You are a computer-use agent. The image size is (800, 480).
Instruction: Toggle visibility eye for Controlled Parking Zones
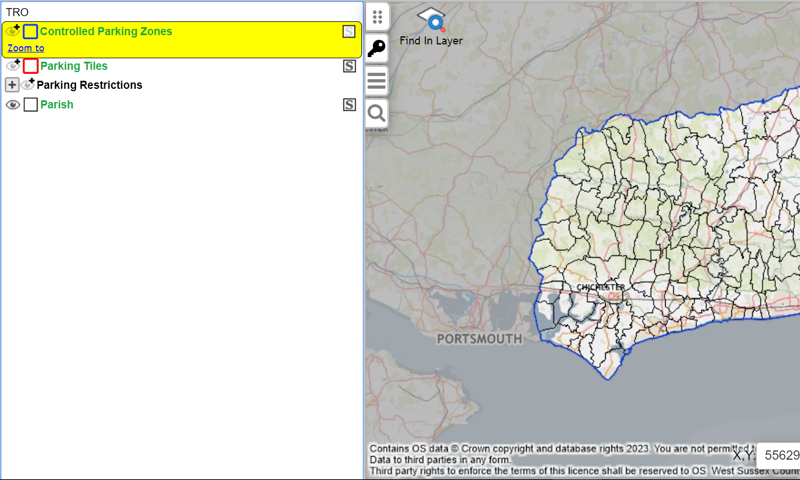13,32
